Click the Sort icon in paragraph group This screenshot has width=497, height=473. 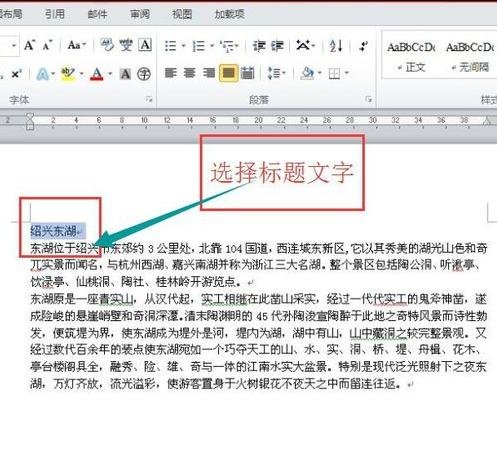click(x=336, y=46)
